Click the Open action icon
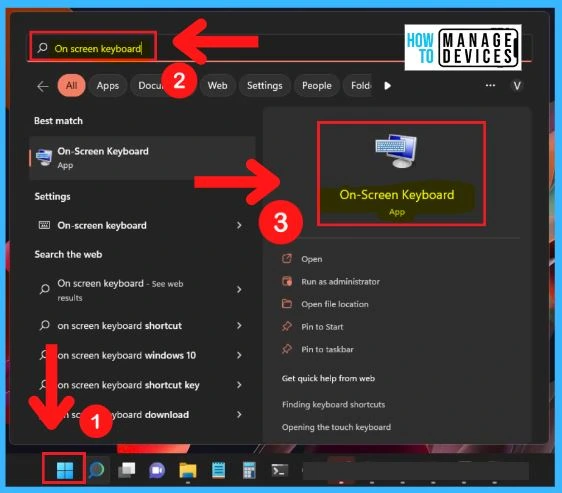This screenshot has height=493, width=562. click(x=287, y=259)
